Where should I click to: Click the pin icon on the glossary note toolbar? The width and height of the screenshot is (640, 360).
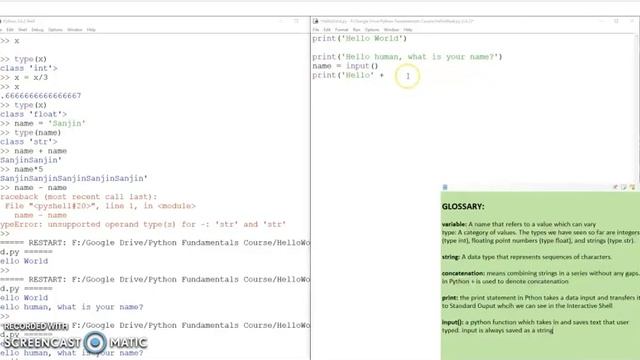pos(615,187)
